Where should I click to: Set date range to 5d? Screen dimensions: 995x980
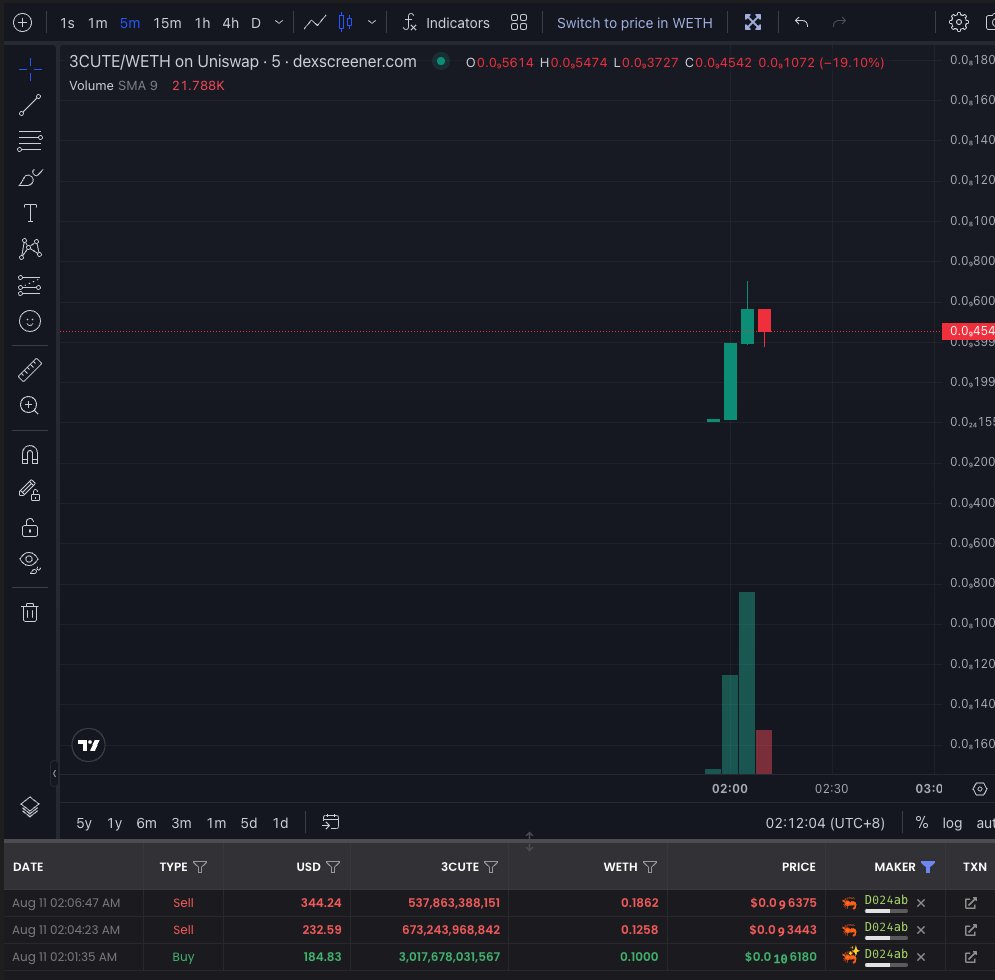pos(249,823)
